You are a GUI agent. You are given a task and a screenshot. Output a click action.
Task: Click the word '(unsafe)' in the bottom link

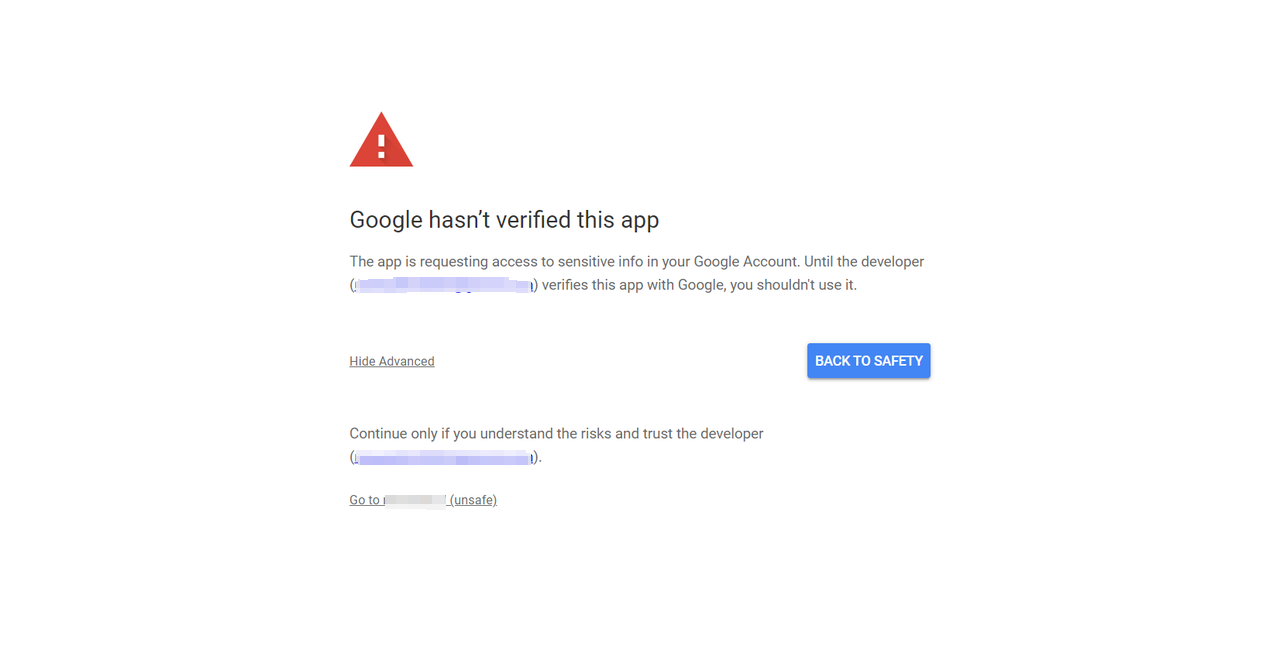point(473,500)
